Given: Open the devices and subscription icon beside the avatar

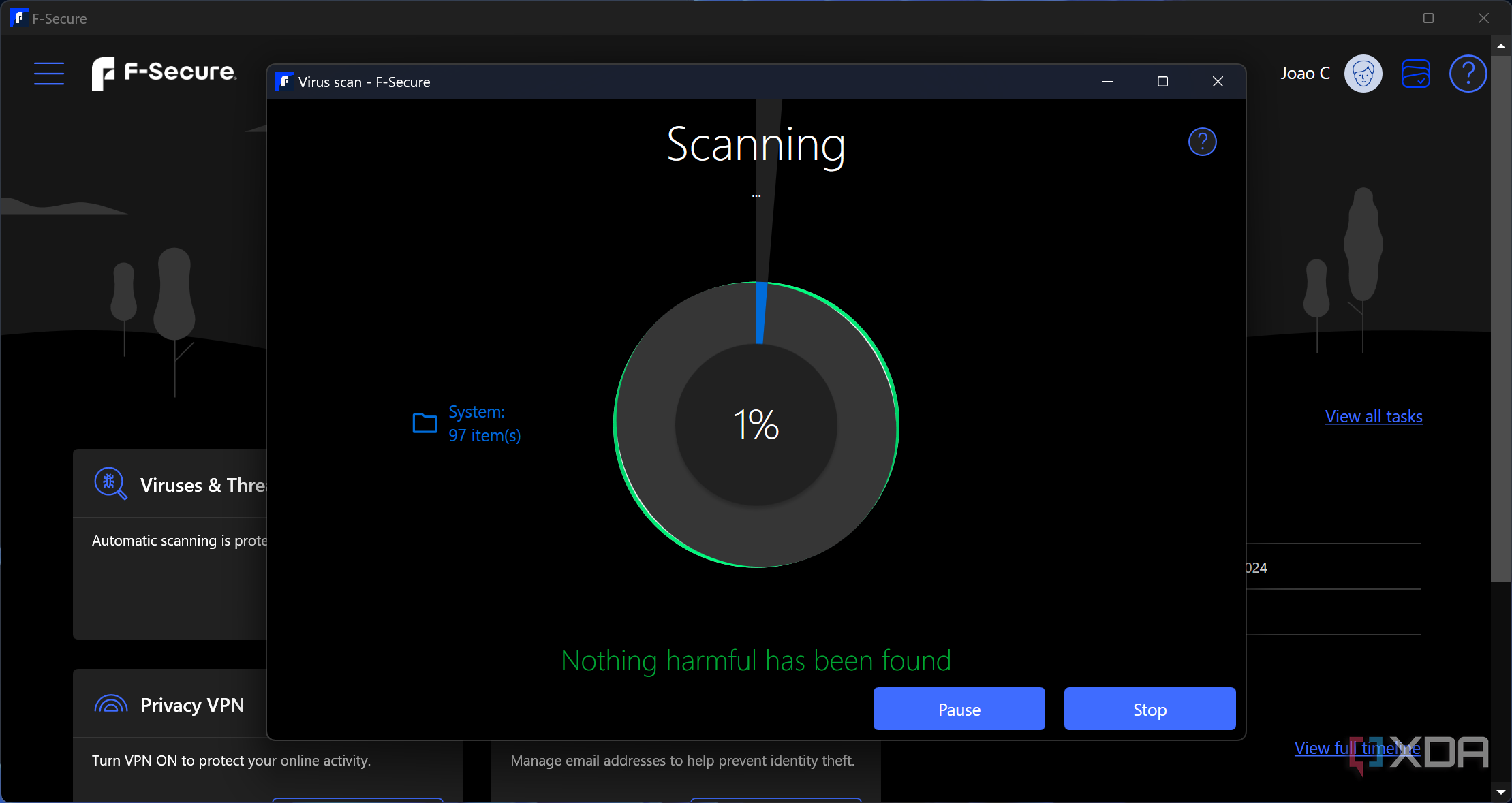Looking at the screenshot, I should click(1415, 74).
